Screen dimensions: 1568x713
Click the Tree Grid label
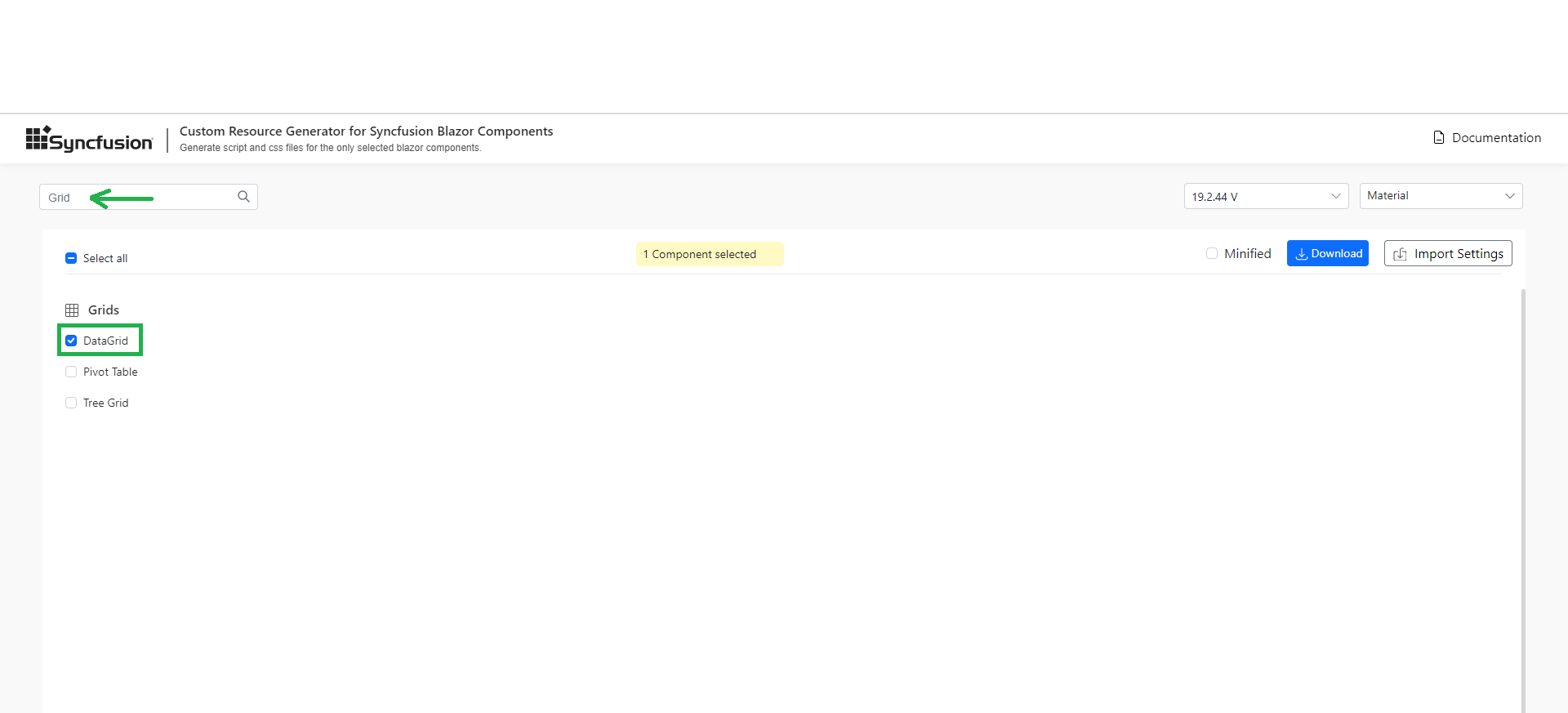(106, 403)
